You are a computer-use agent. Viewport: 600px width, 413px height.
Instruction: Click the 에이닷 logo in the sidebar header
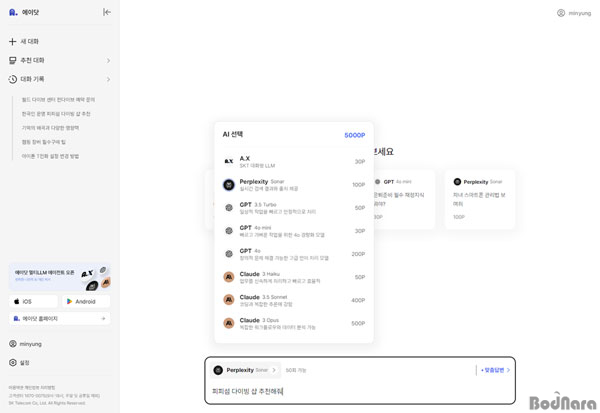point(24,12)
